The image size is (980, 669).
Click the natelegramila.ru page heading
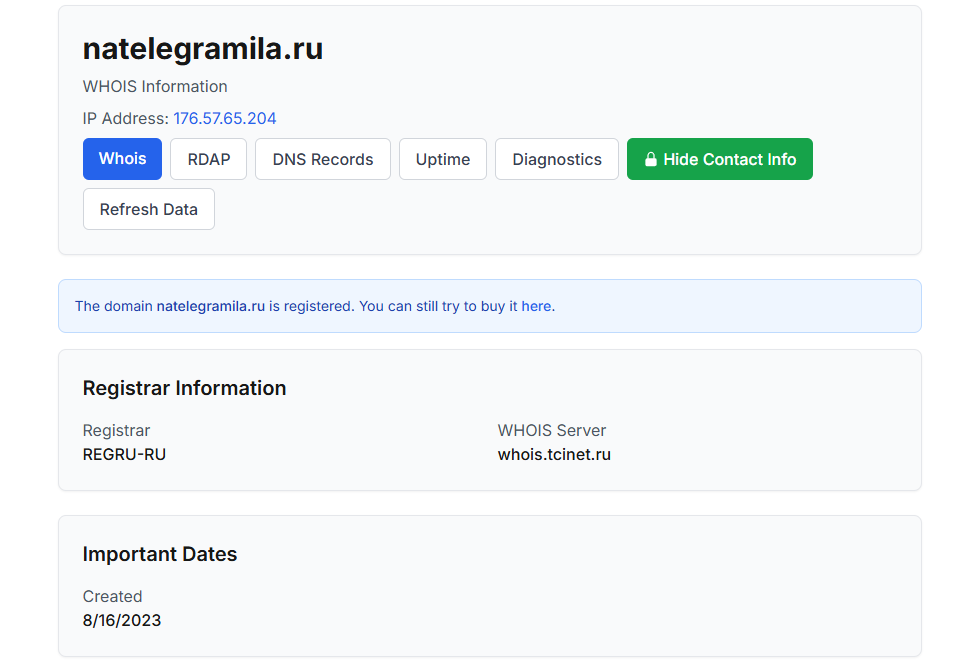(203, 49)
